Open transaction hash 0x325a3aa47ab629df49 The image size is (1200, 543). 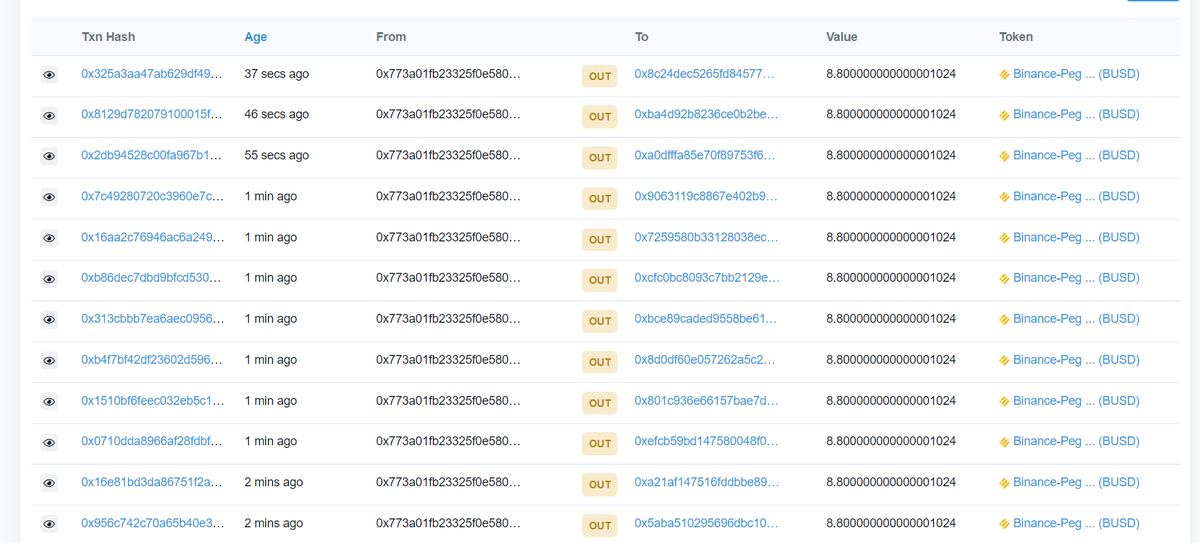click(x=152, y=74)
